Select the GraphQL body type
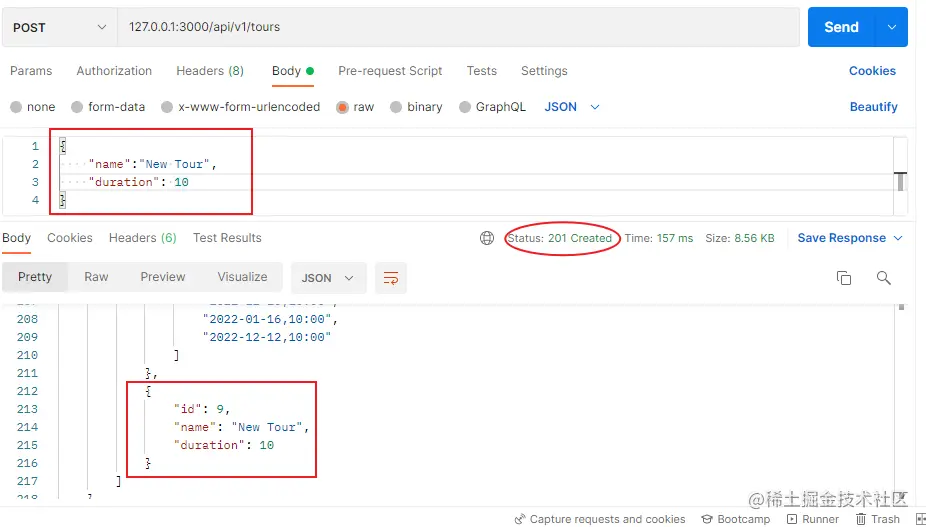926x527 pixels. coord(492,107)
